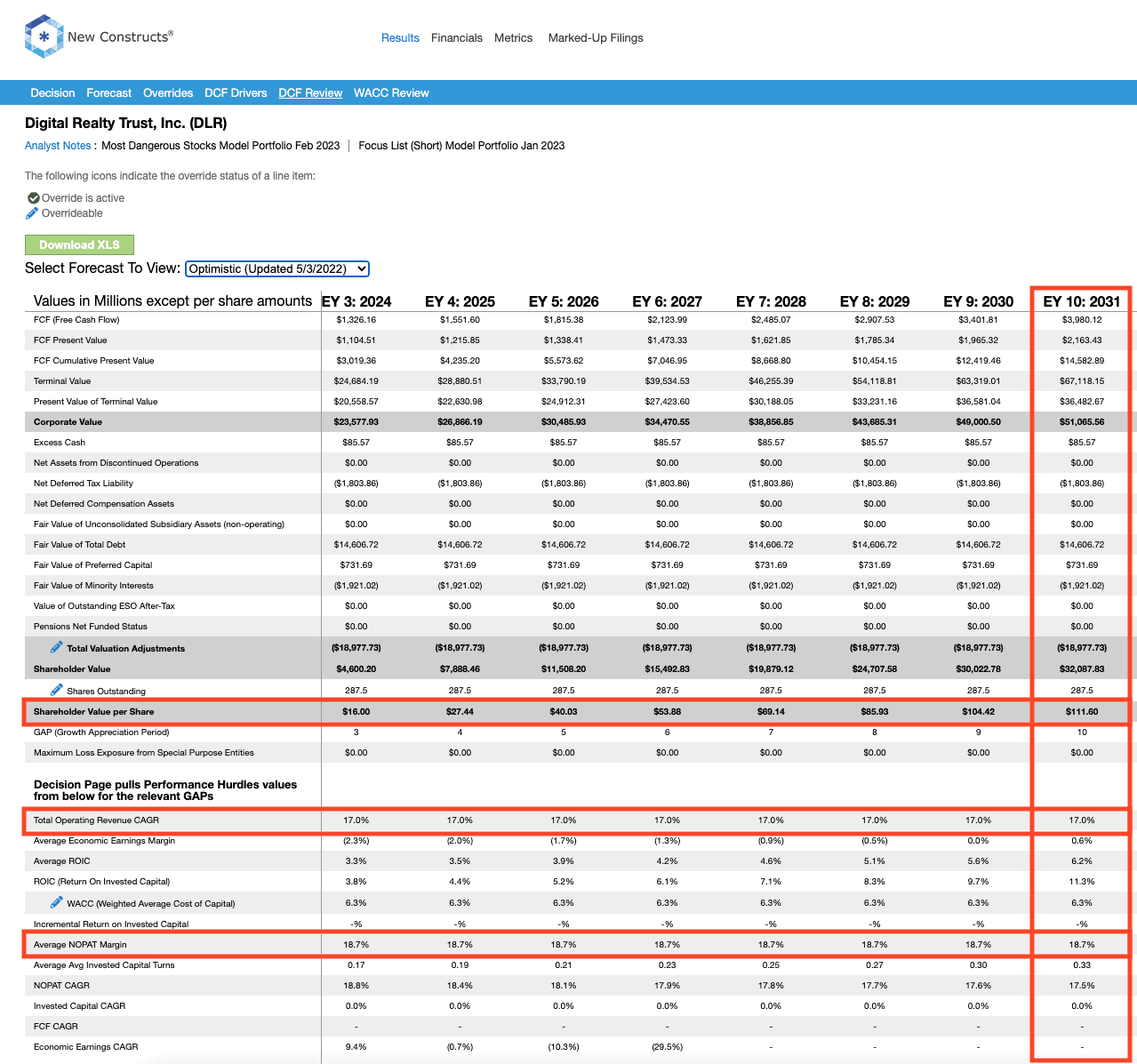The height and width of the screenshot is (1064, 1137).
Task: Click the $32,087.83 Shareholder Value cell
Action: [1082, 669]
